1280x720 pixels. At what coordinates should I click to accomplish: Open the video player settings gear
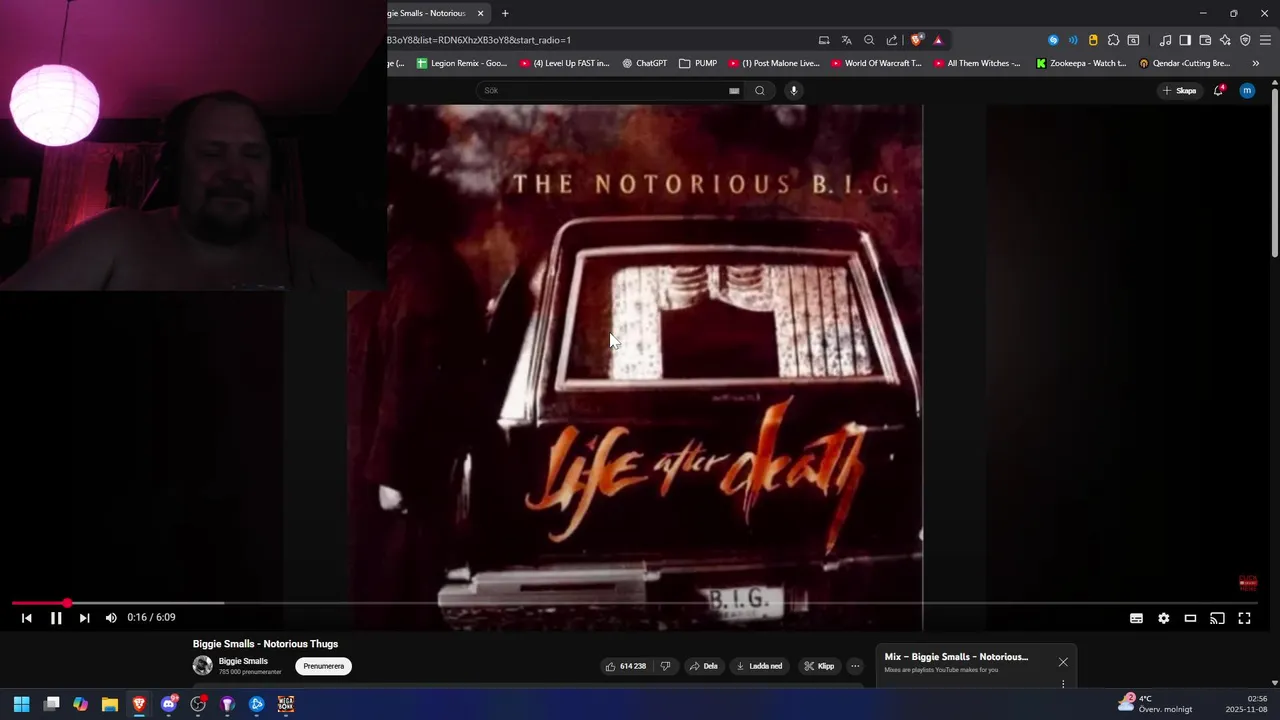coord(1163,618)
